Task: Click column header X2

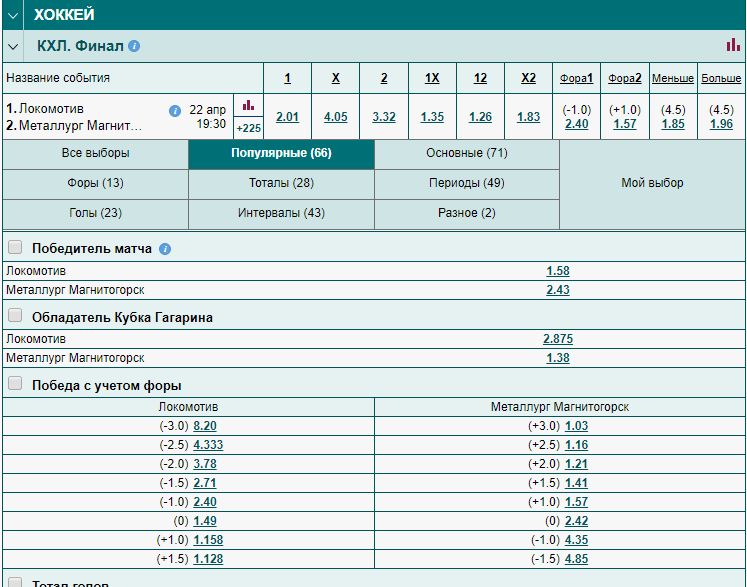Action: tap(528, 78)
